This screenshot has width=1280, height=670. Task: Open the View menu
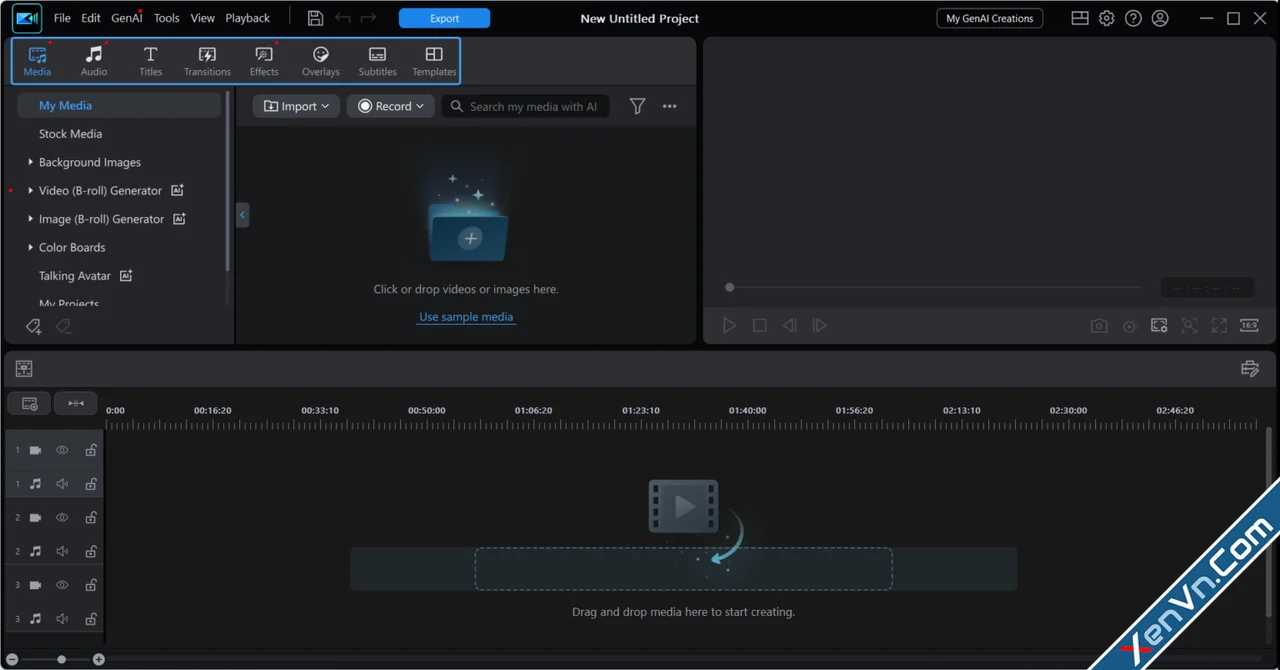(x=203, y=18)
